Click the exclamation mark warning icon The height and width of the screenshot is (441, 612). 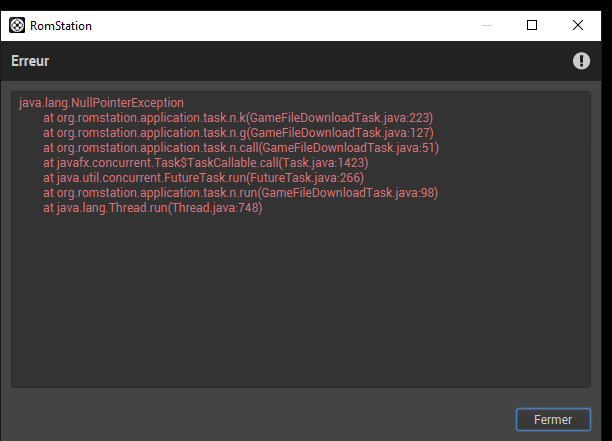point(581,61)
